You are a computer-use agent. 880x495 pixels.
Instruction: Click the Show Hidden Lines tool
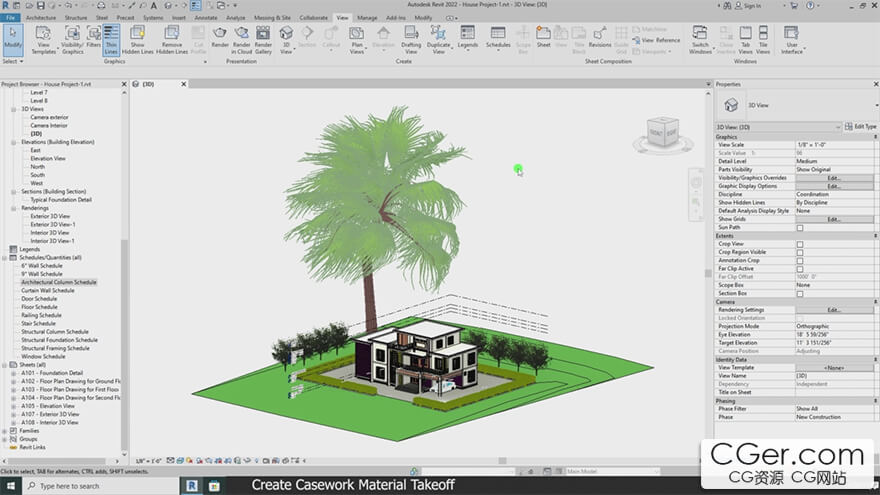click(138, 39)
